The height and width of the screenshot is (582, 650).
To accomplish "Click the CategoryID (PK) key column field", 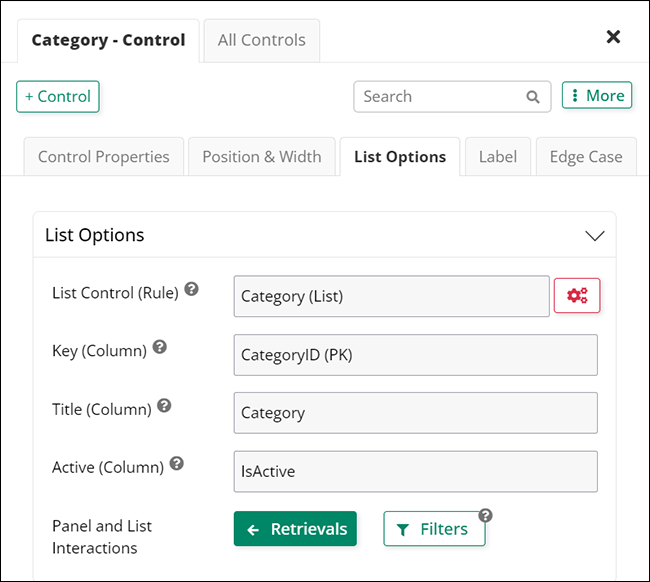I will (415, 355).
